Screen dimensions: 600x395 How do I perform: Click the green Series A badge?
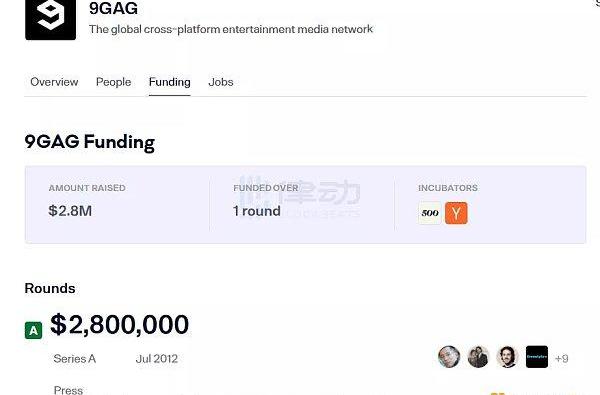click(x=34, y=330)
